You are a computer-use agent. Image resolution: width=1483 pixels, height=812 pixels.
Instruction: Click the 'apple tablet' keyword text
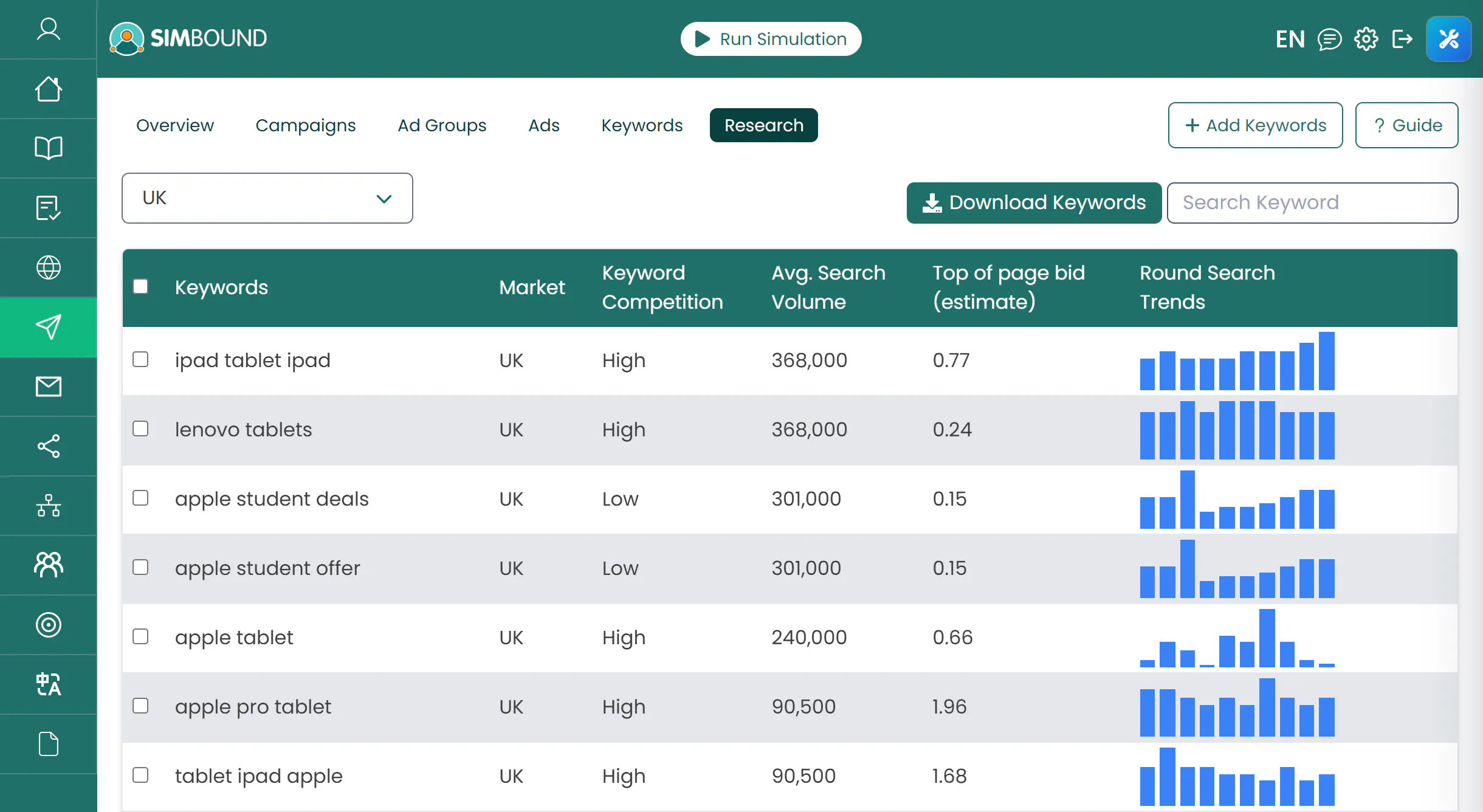[x=234, y=638]
